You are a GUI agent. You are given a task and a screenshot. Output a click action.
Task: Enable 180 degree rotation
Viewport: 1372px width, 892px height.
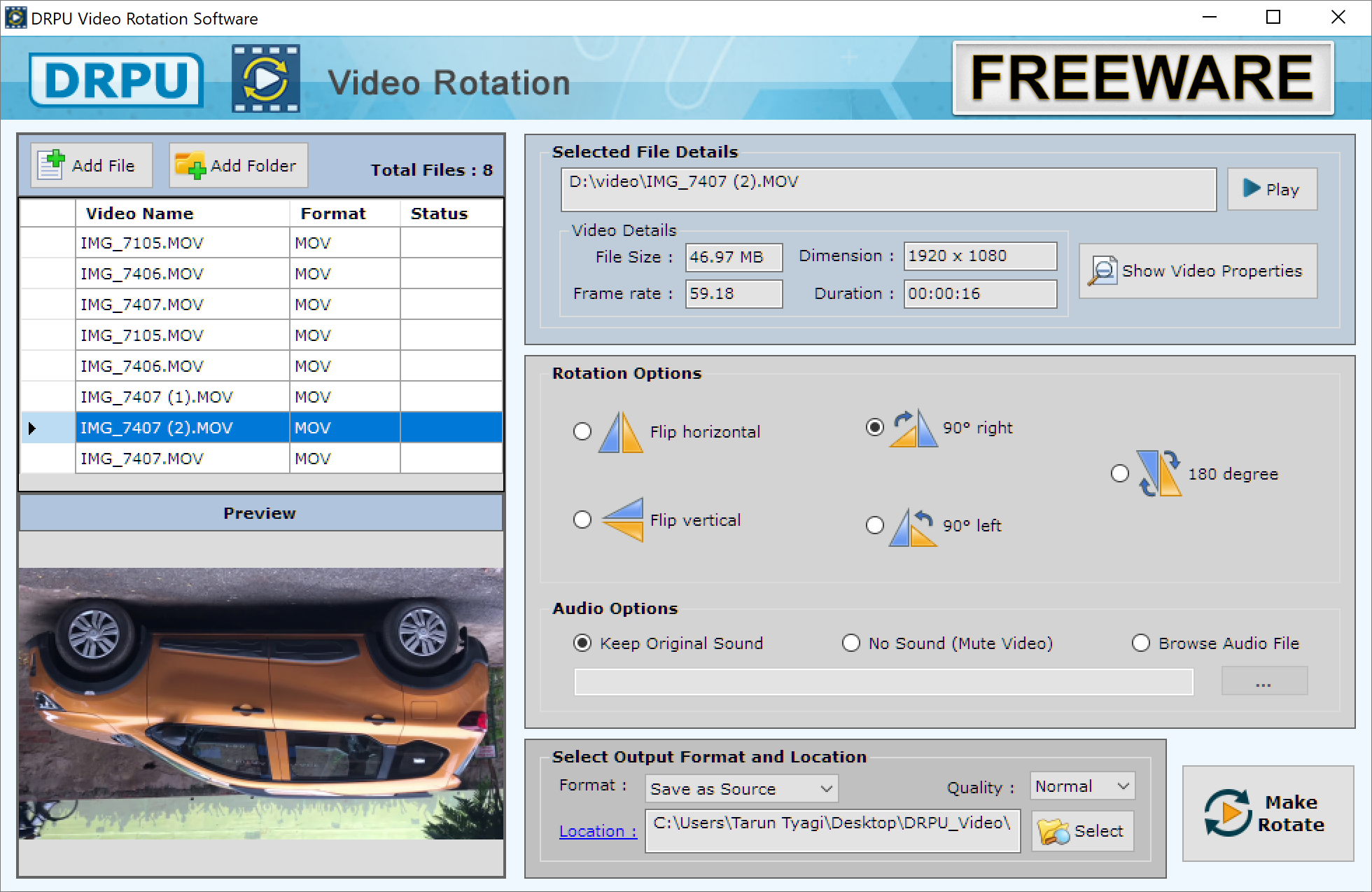1120,473
